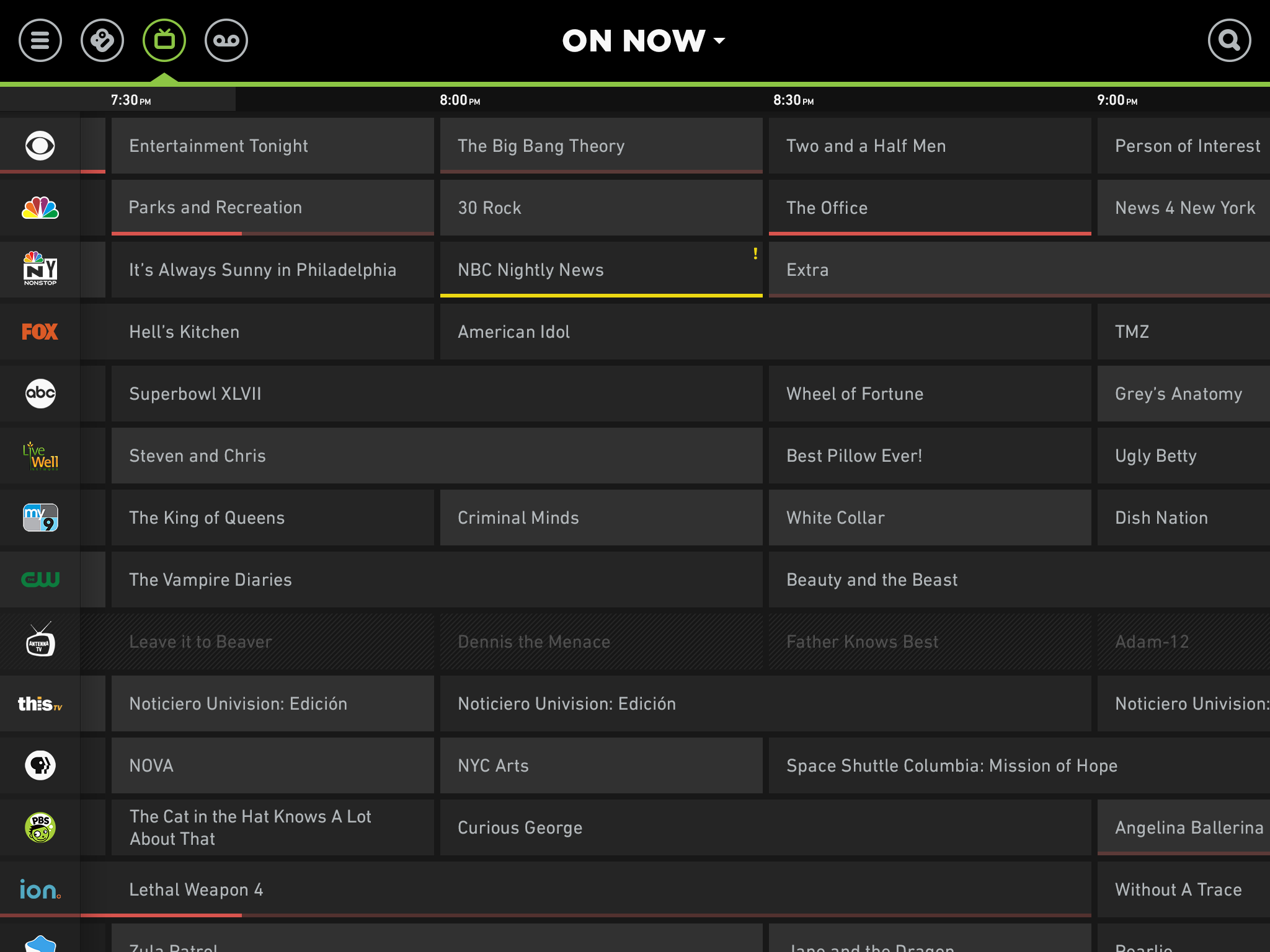Open NYC Arts listing
1270x952 pixels.
pyautogui.click(x=602, y=765)
